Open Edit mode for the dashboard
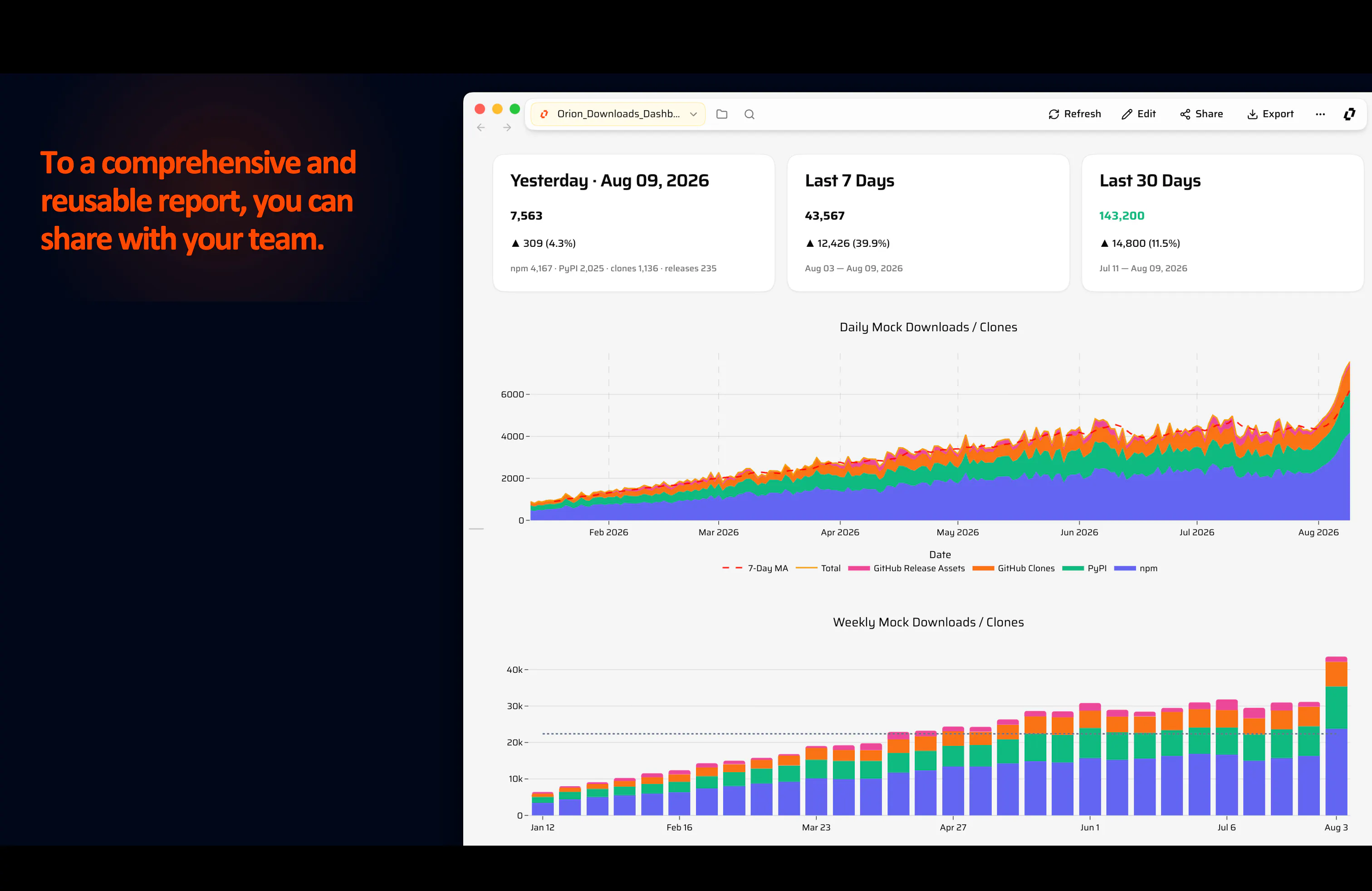Screen dimensions: 1372x891 click(x=1138, y=114)
